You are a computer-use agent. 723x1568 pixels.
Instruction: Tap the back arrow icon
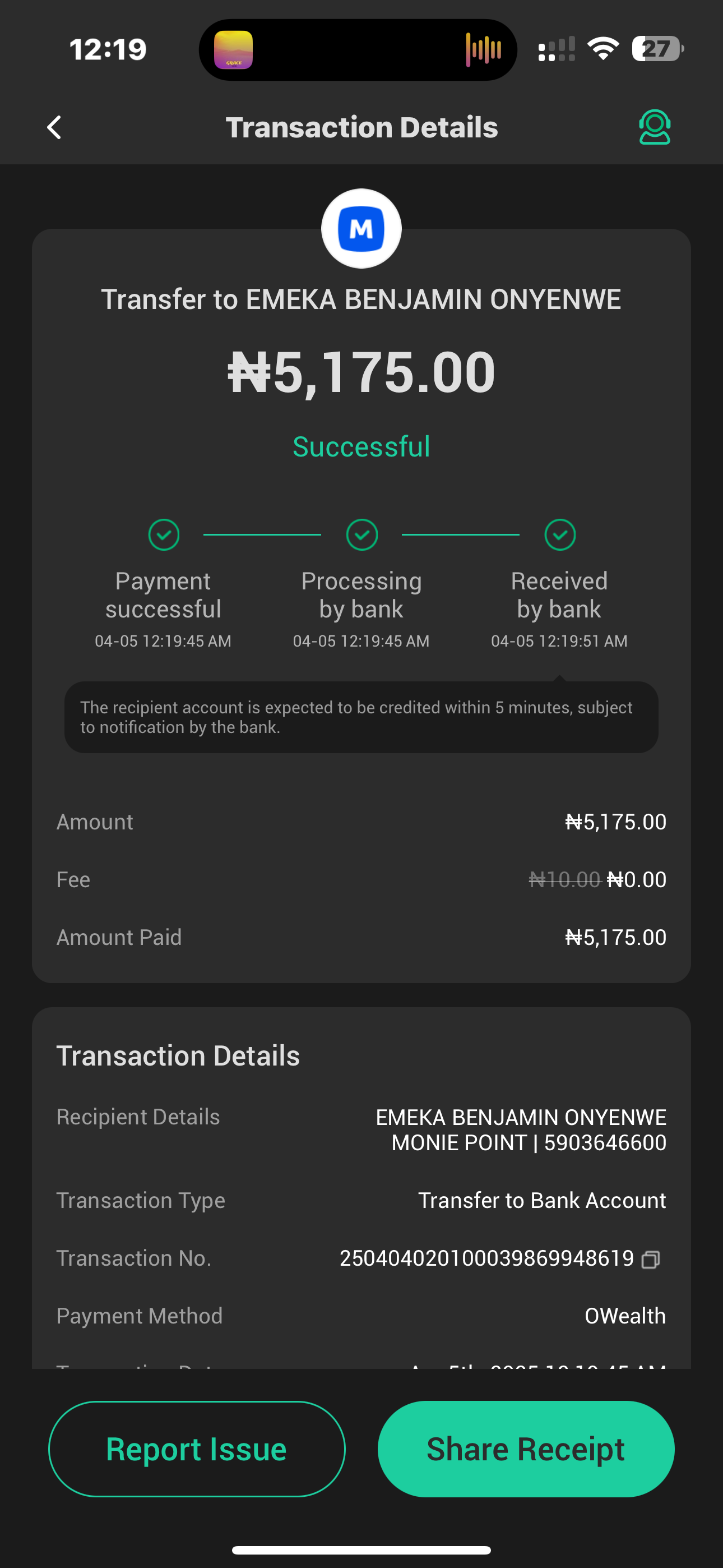pyautogui.click(x=55, y=128)
